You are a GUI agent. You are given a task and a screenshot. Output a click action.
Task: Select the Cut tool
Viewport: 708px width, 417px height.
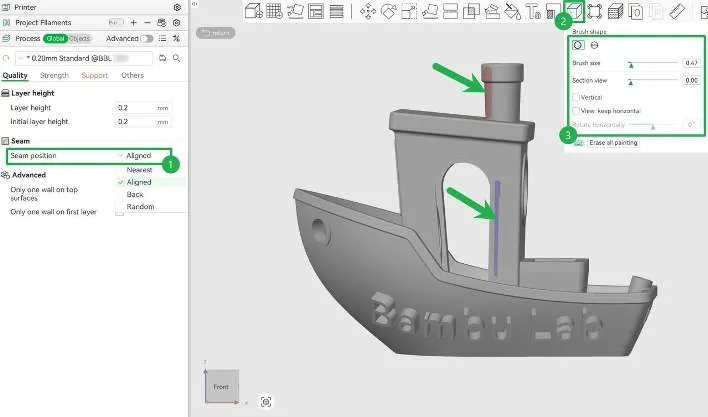tap(450, 11)
